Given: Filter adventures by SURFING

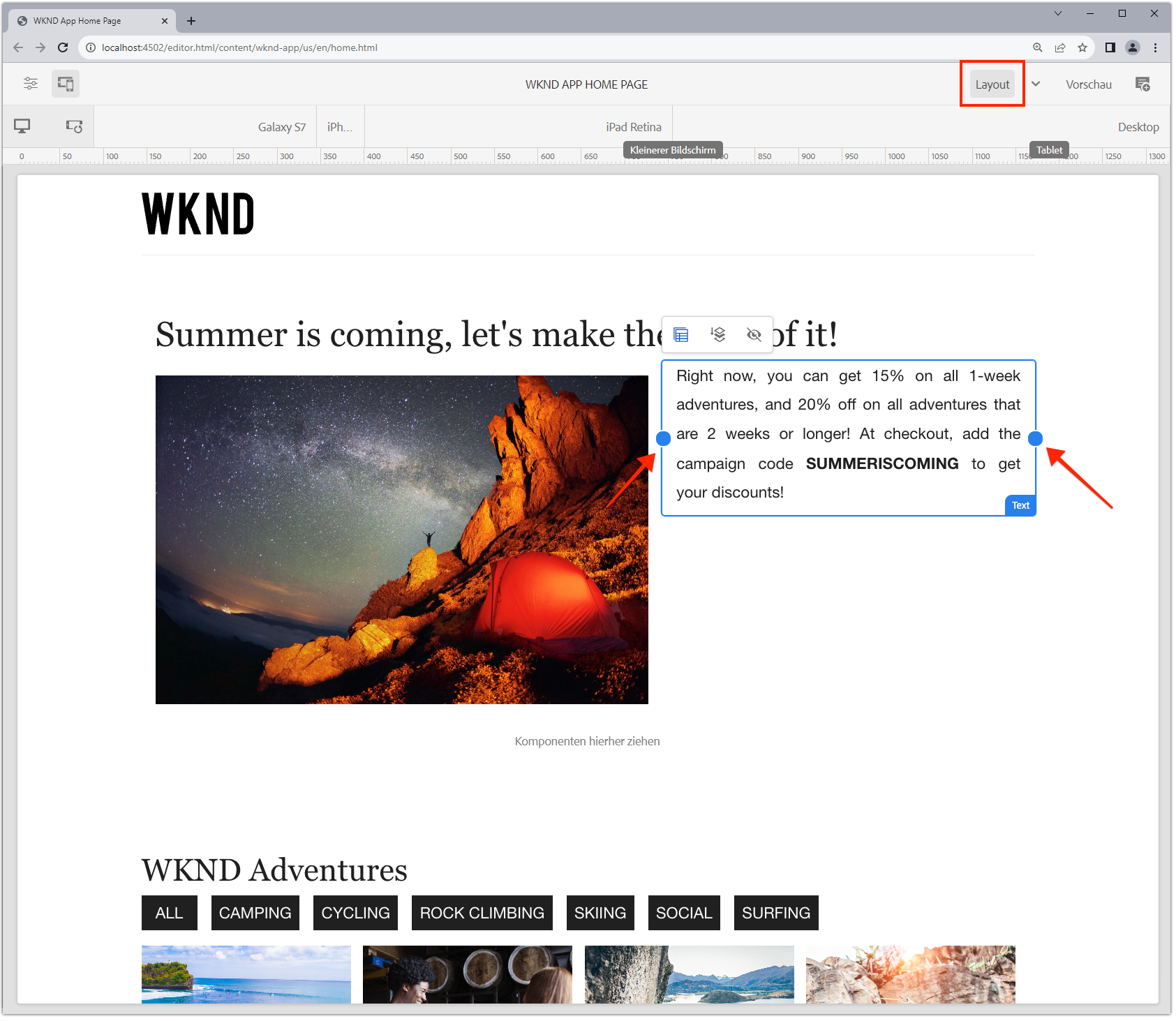Looking at the screenshot, I should click(776, 913).
